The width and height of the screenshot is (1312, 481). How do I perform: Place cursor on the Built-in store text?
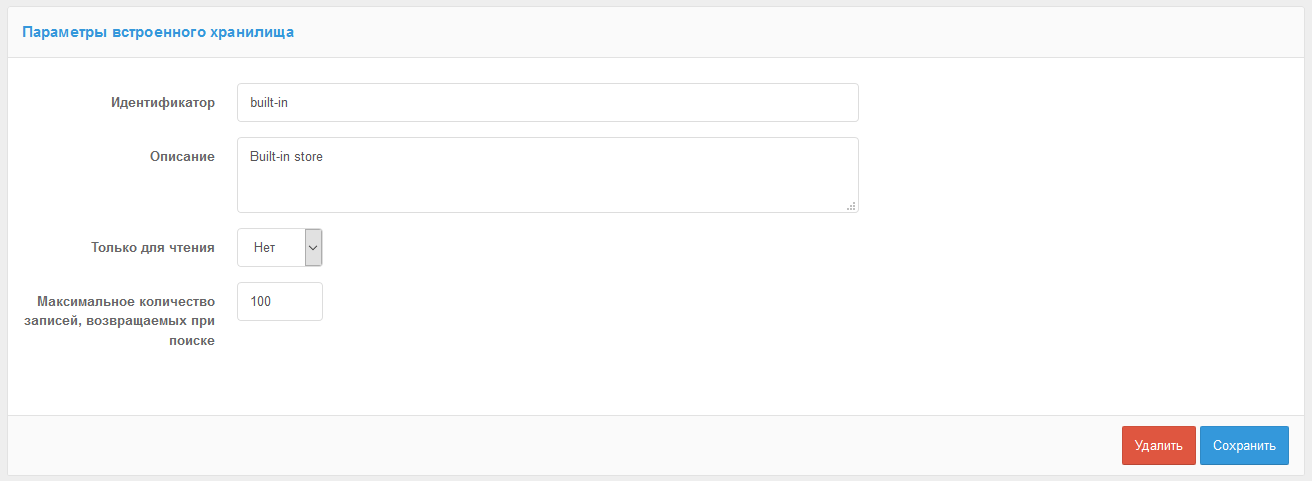[x=286, y=156]
